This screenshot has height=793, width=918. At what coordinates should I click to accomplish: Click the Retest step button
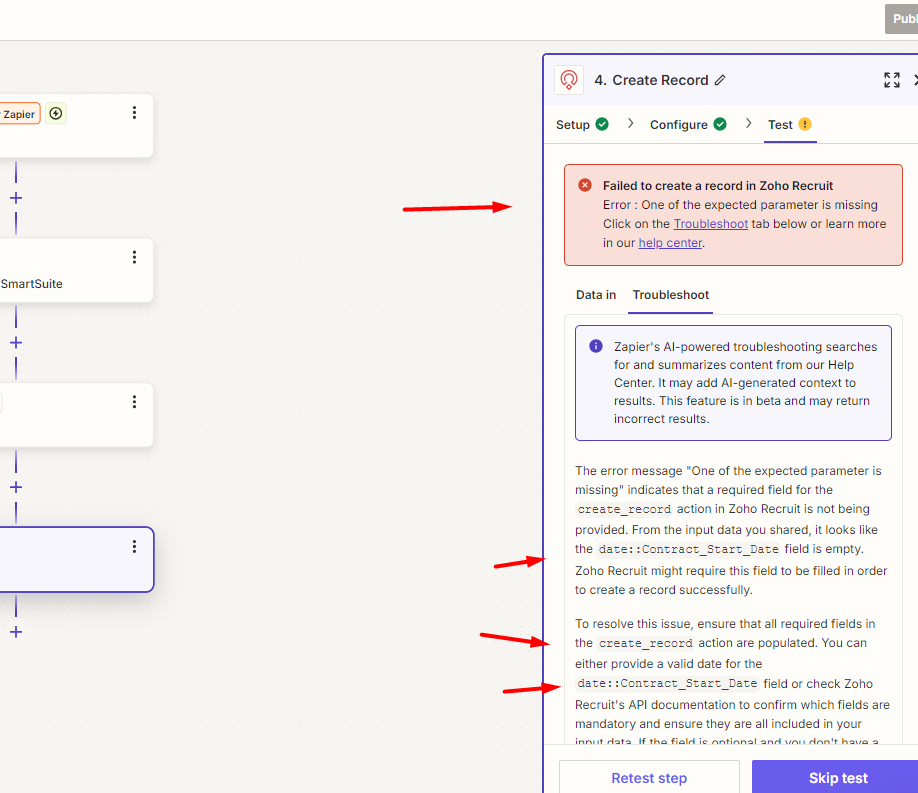pos(649,778)
